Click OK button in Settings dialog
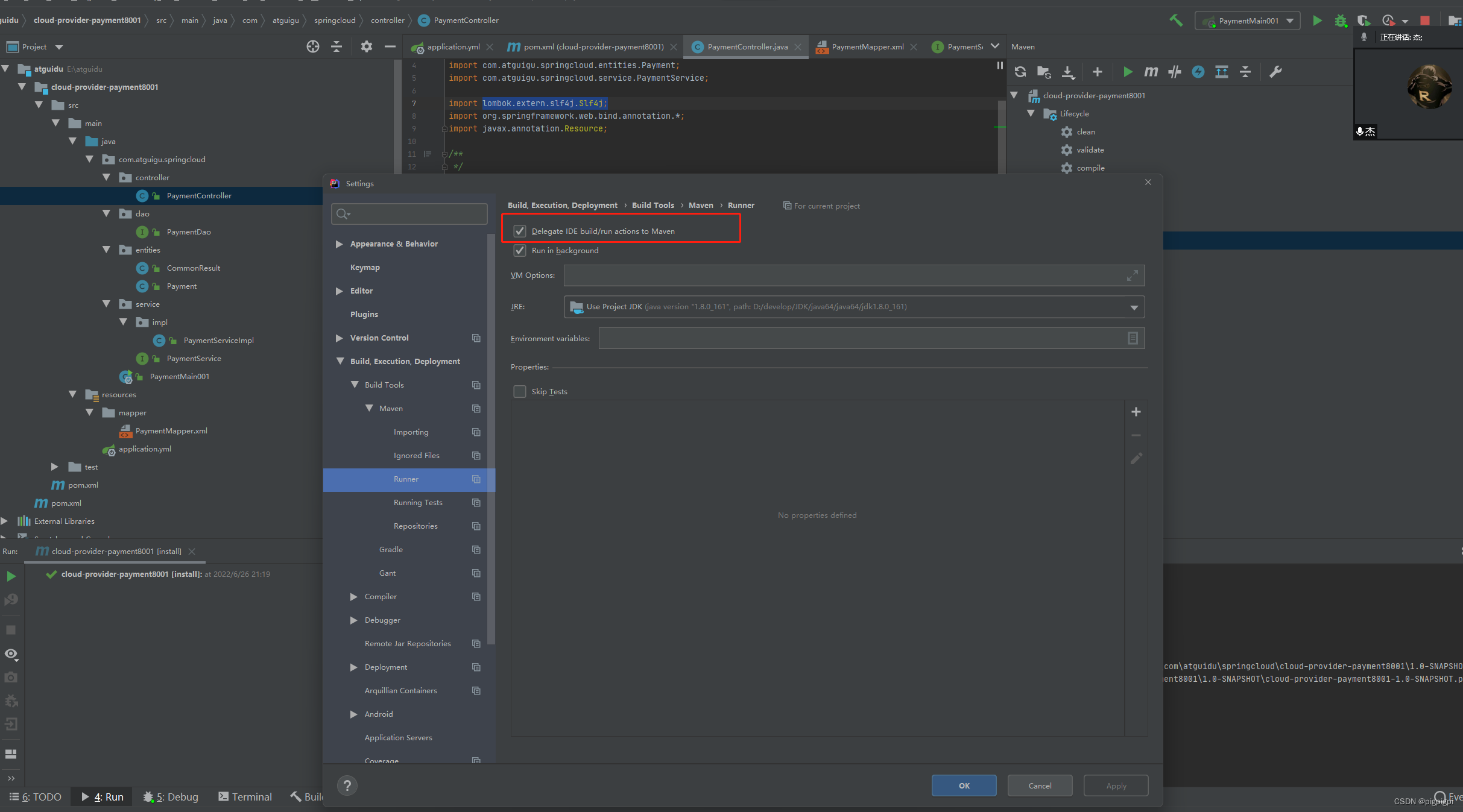 964,785
